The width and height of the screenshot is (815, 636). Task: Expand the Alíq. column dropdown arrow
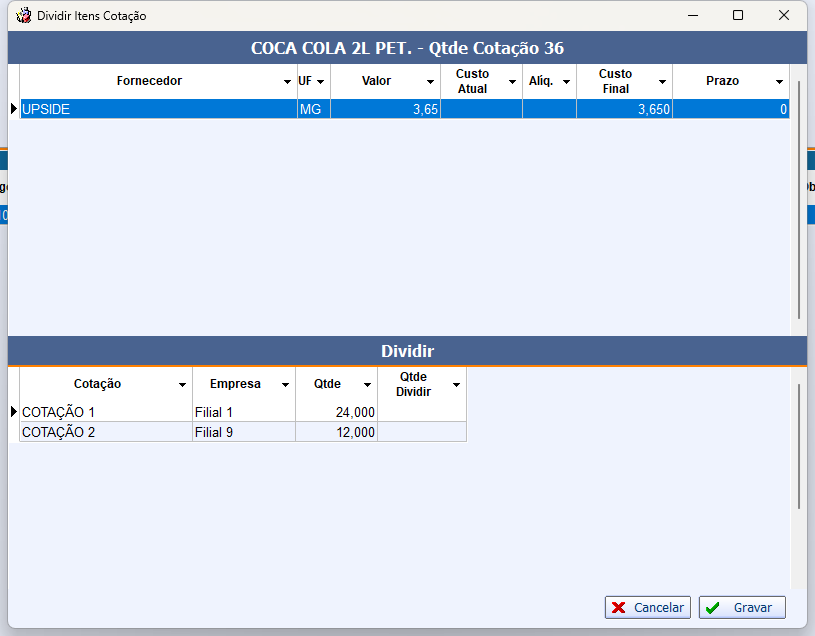[566, 82]
